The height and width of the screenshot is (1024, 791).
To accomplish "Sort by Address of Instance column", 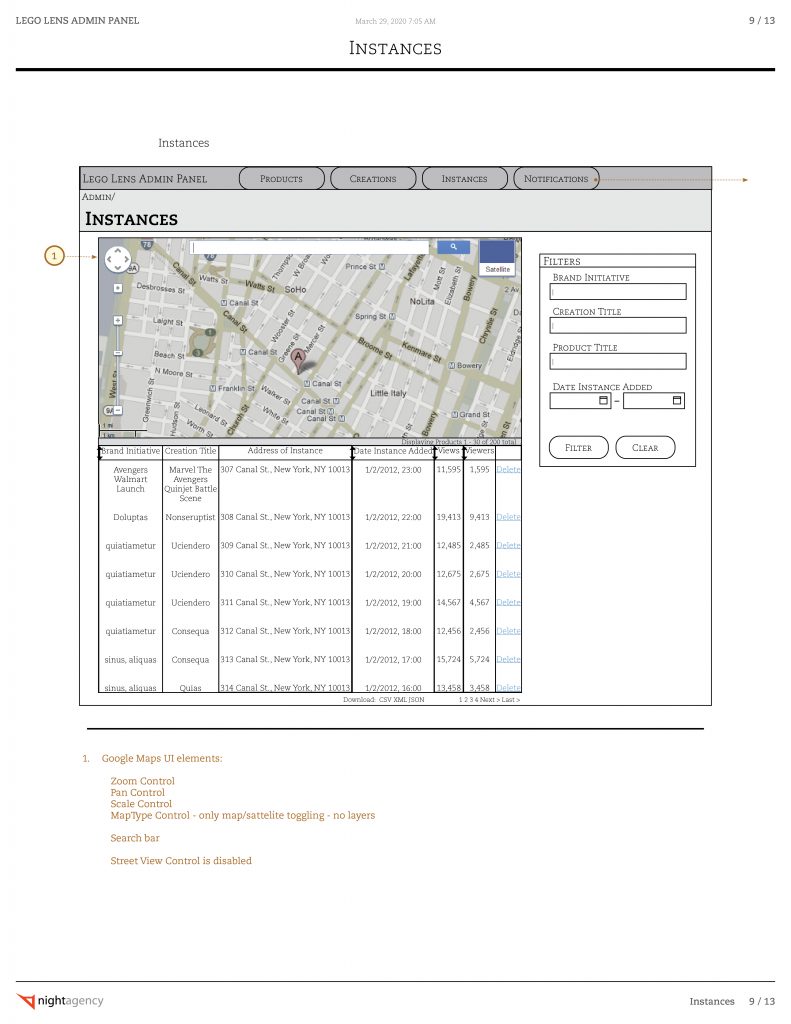I will (x=285, y=451).
